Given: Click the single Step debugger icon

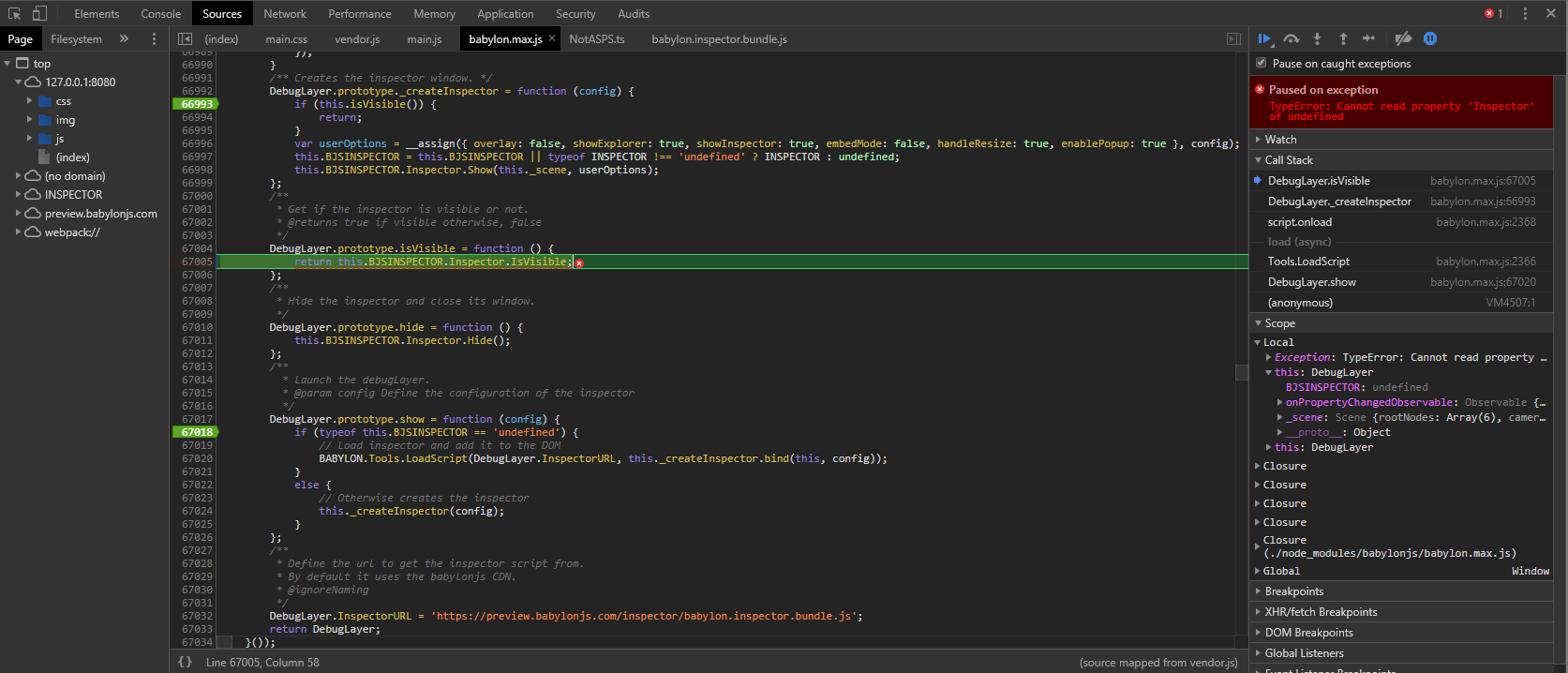Looking at the screenshot, I should click(1368, 38).
